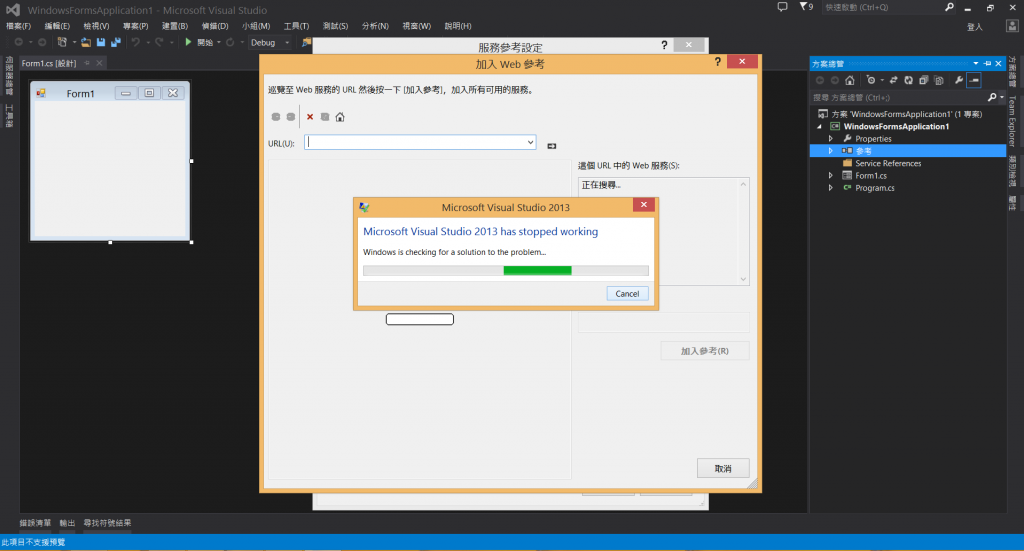Image resolution: width=1024 pixels, height=551 pixels.
Task: Click the Home icon in Solution Explorer toolbar
Action: tap(850, 80)
